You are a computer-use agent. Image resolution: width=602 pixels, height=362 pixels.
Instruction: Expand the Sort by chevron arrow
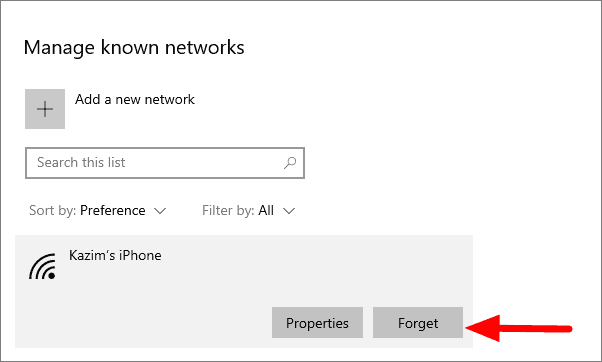pyautogui.click(x=160, y=211)
